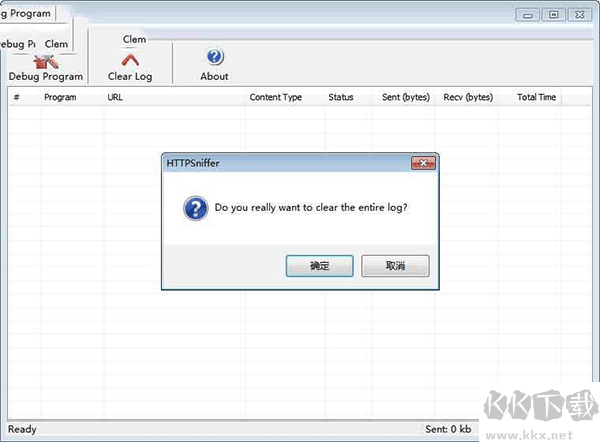Click the Ready status bar text
600x442 pixels.
click(x=22, y=429)
